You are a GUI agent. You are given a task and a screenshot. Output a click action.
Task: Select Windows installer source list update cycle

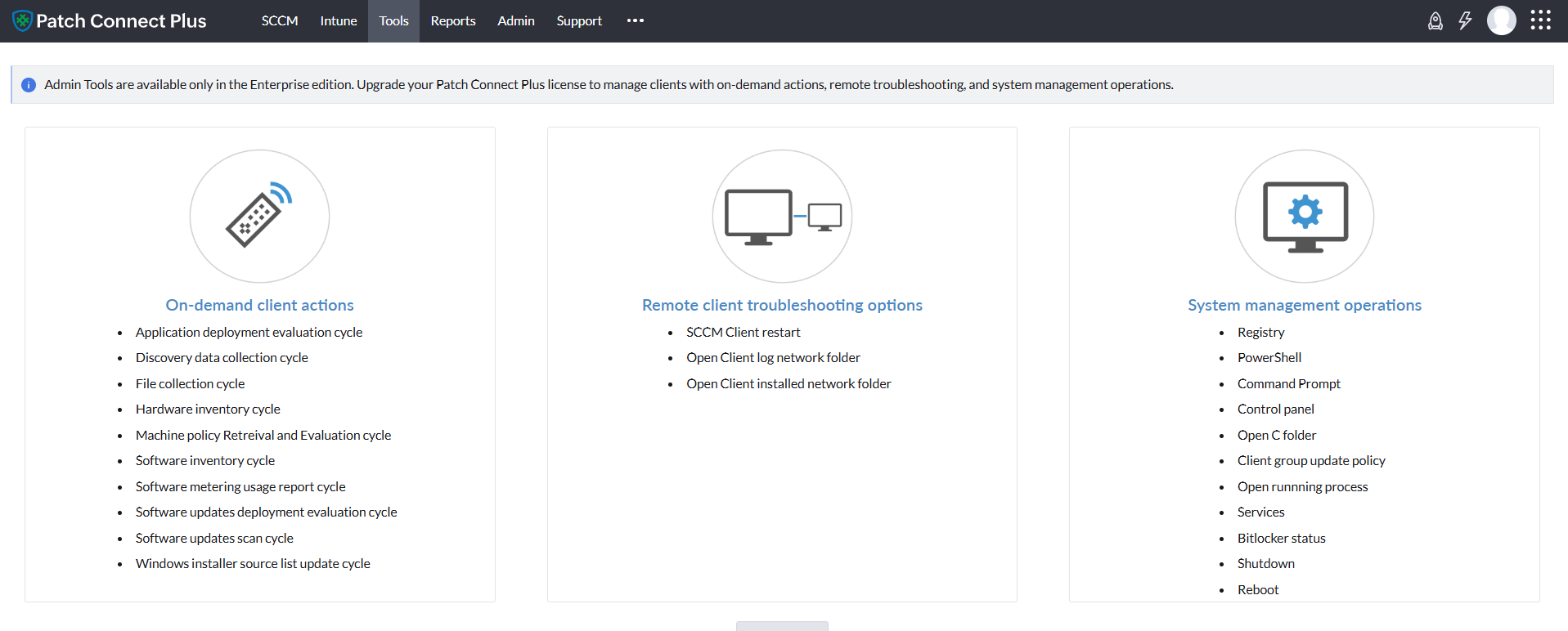point(253,564)
